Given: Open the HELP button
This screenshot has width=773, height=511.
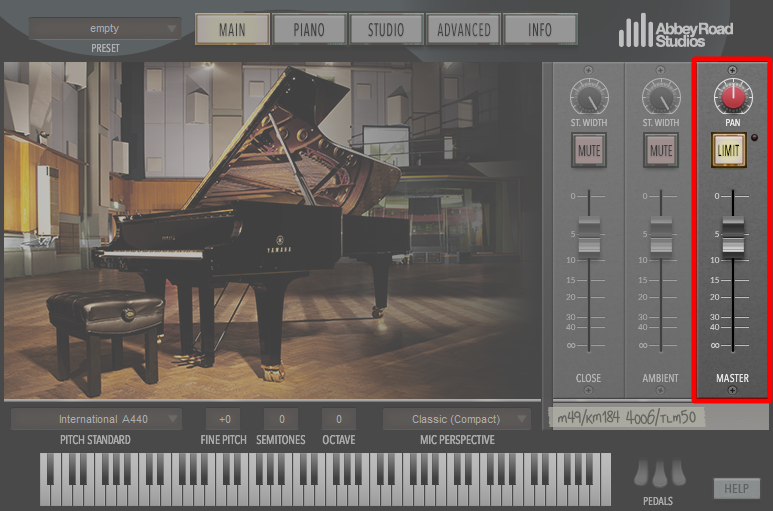Looking at the screenshot, I should [737, 488].
